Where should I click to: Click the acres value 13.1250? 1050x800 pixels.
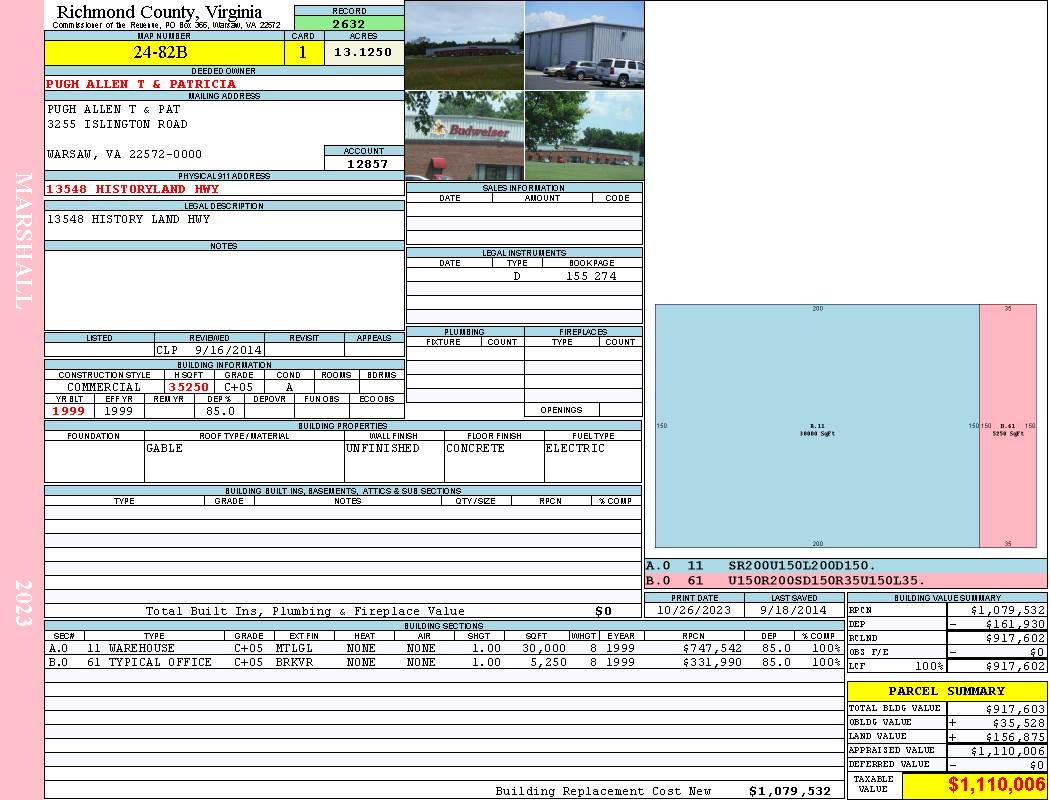tap(363, 52)
